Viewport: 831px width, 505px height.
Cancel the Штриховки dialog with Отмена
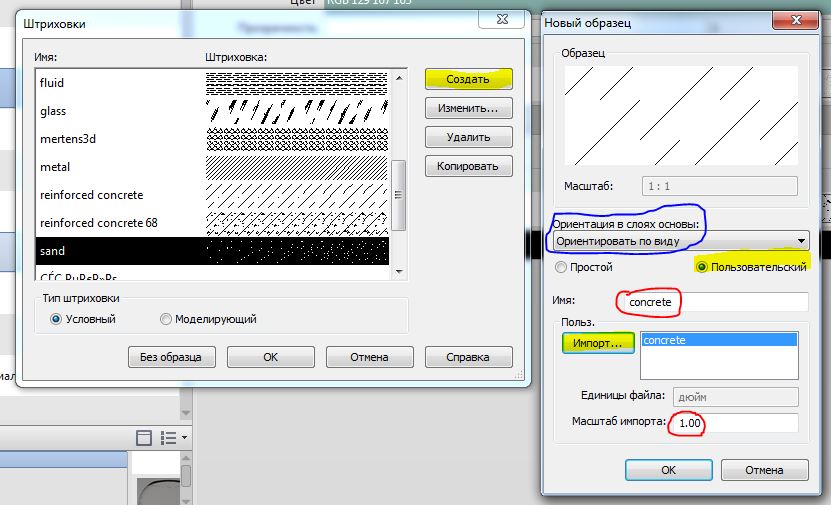(x=369, y=357)
